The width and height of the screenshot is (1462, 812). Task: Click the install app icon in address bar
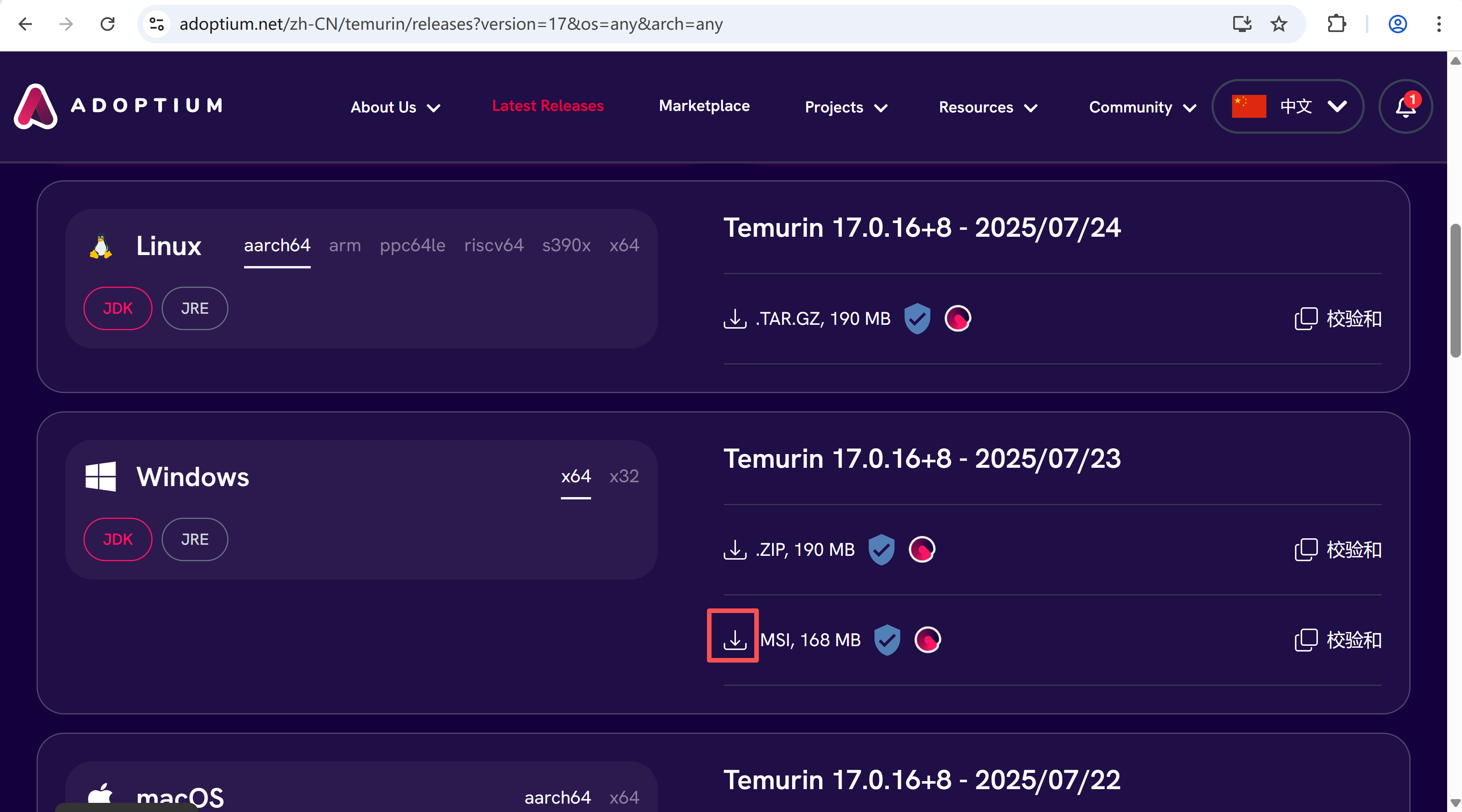[x=1242, y=24]
